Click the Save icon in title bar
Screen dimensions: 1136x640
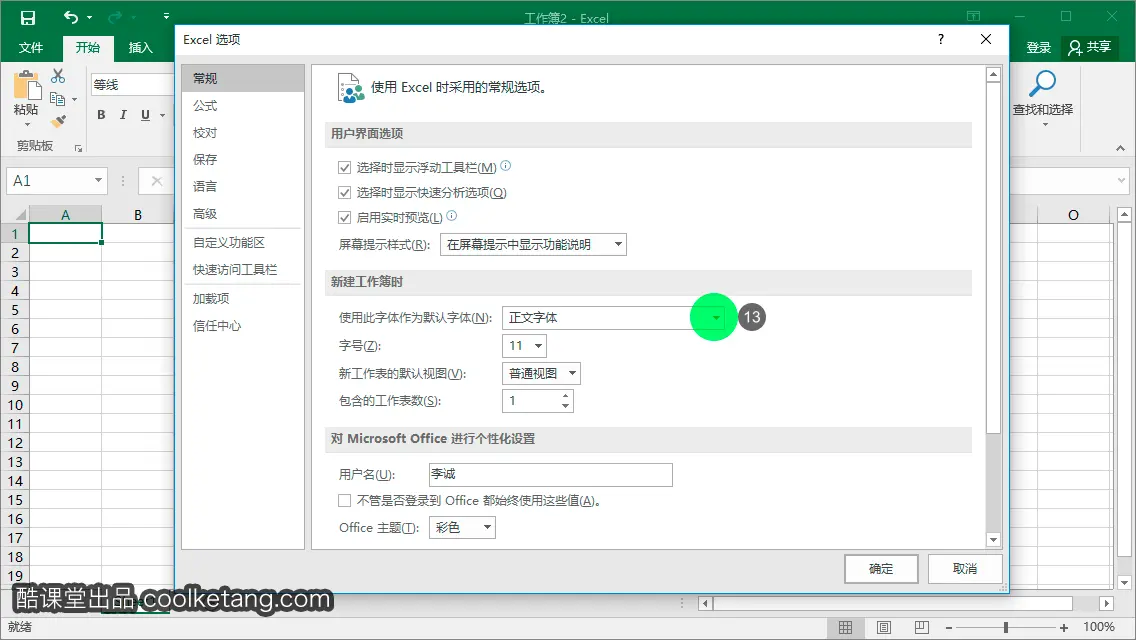pyautogui.click(x=28, y=17)
